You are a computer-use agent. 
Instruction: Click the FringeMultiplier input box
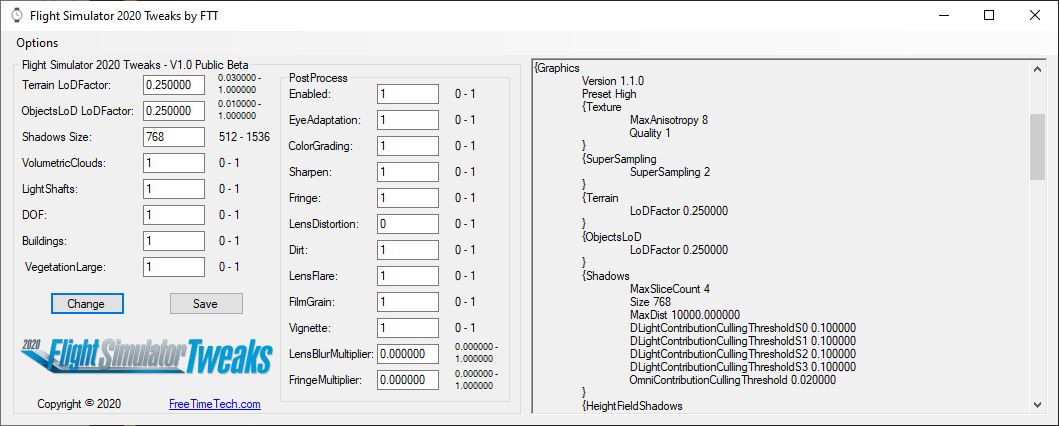click(x=408, y=380)
